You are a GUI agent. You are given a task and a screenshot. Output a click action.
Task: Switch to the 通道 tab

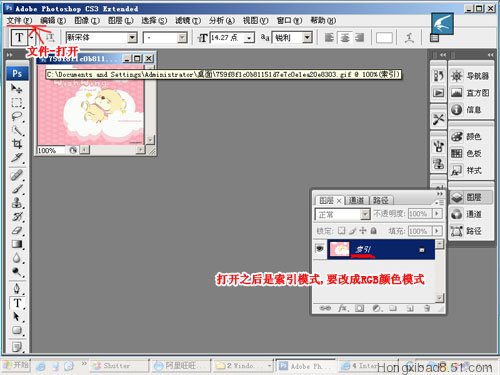pos(356,200)
